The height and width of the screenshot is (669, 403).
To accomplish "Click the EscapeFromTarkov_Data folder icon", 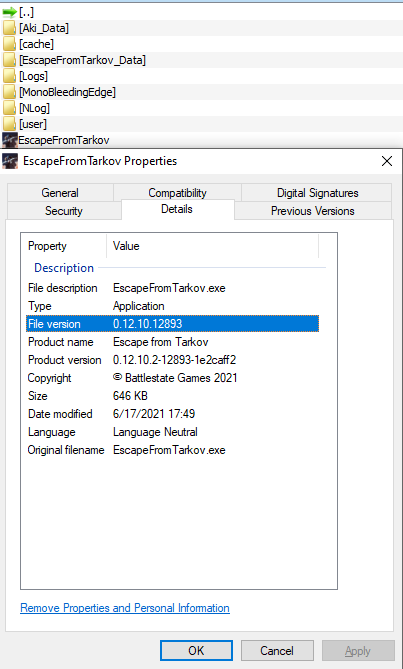I will point(9,60).
